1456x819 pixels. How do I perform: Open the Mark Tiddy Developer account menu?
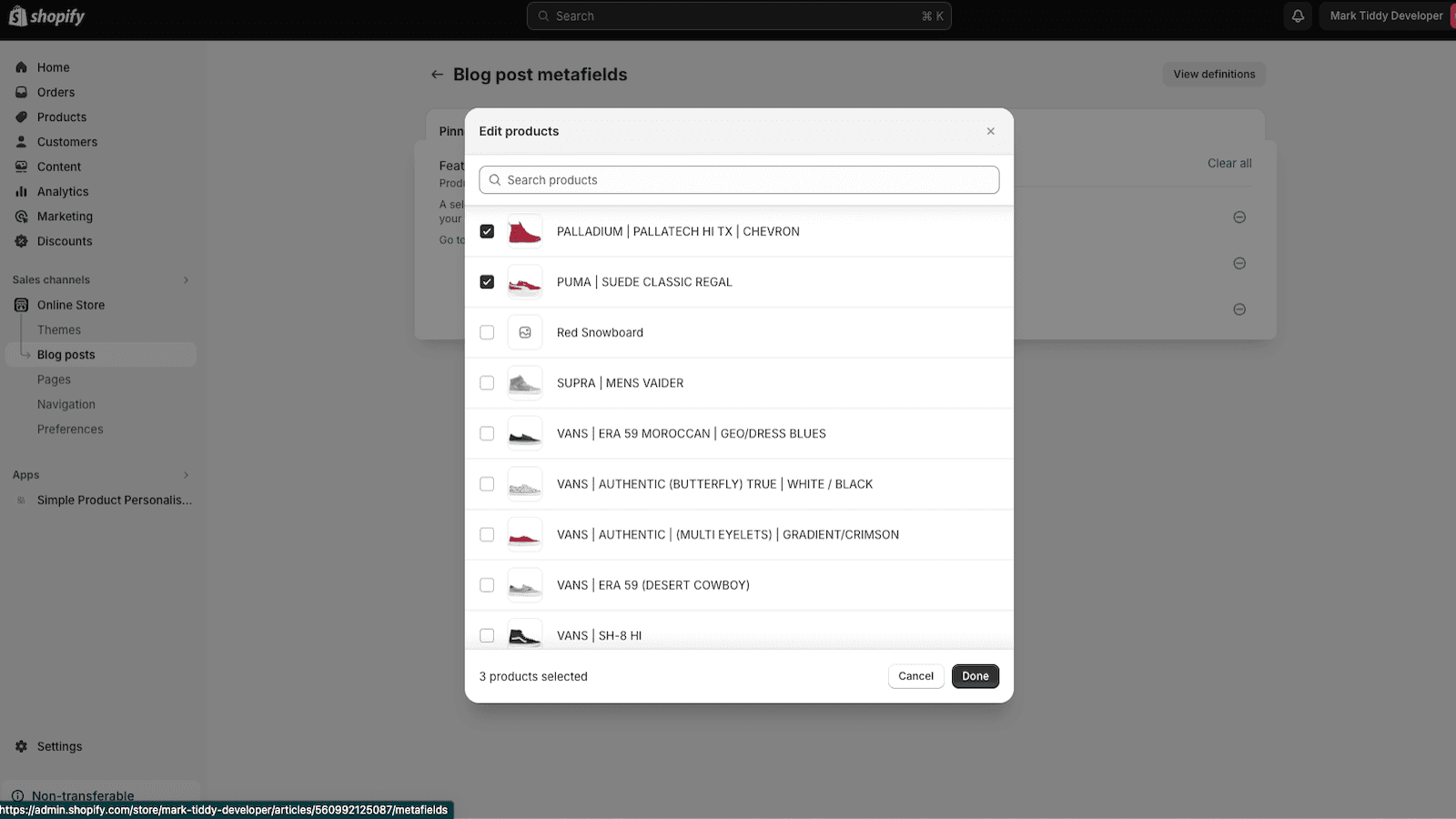click(x=1385, y=15)
